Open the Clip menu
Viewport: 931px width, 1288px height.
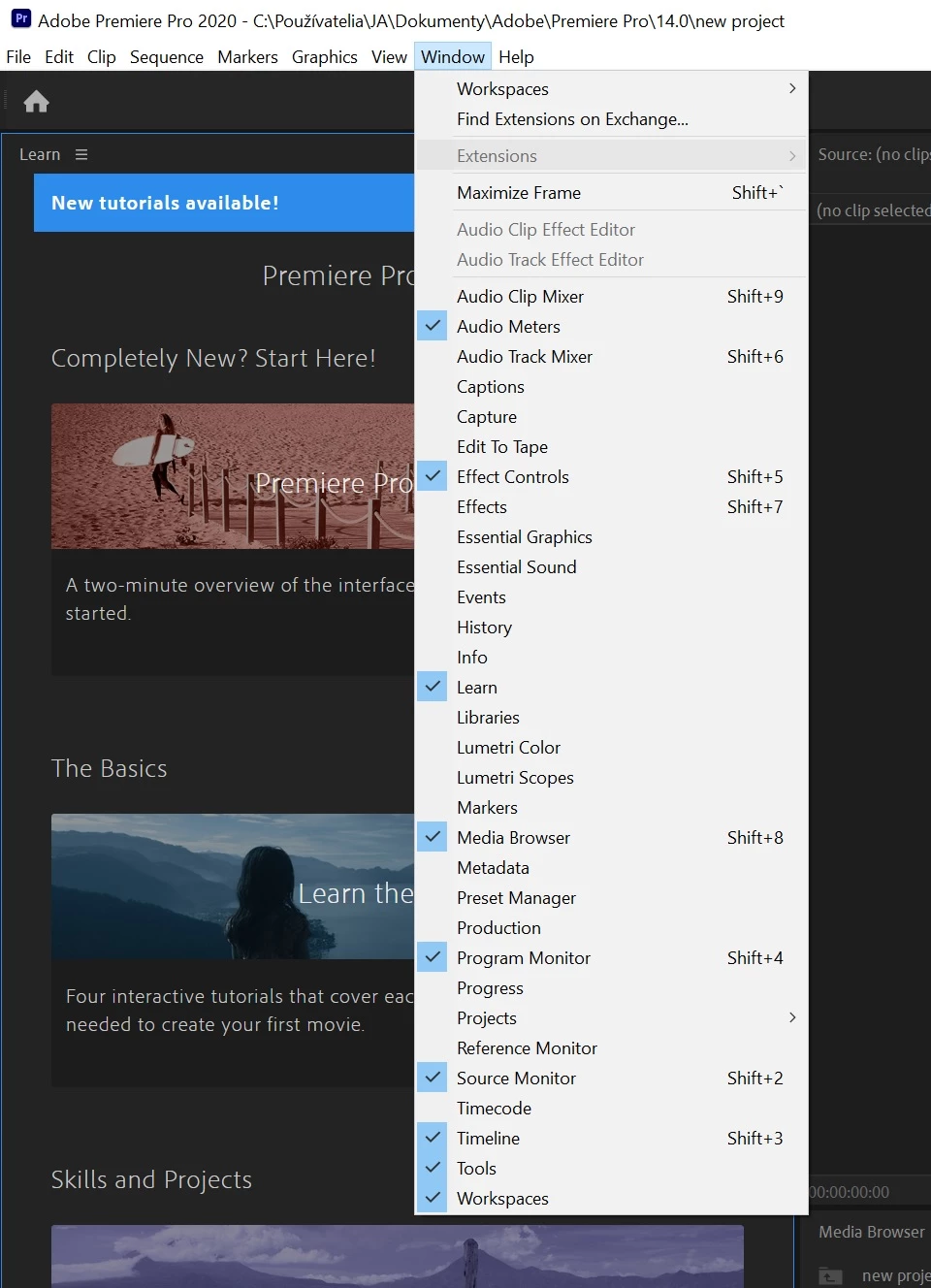[x=102, y=57]
